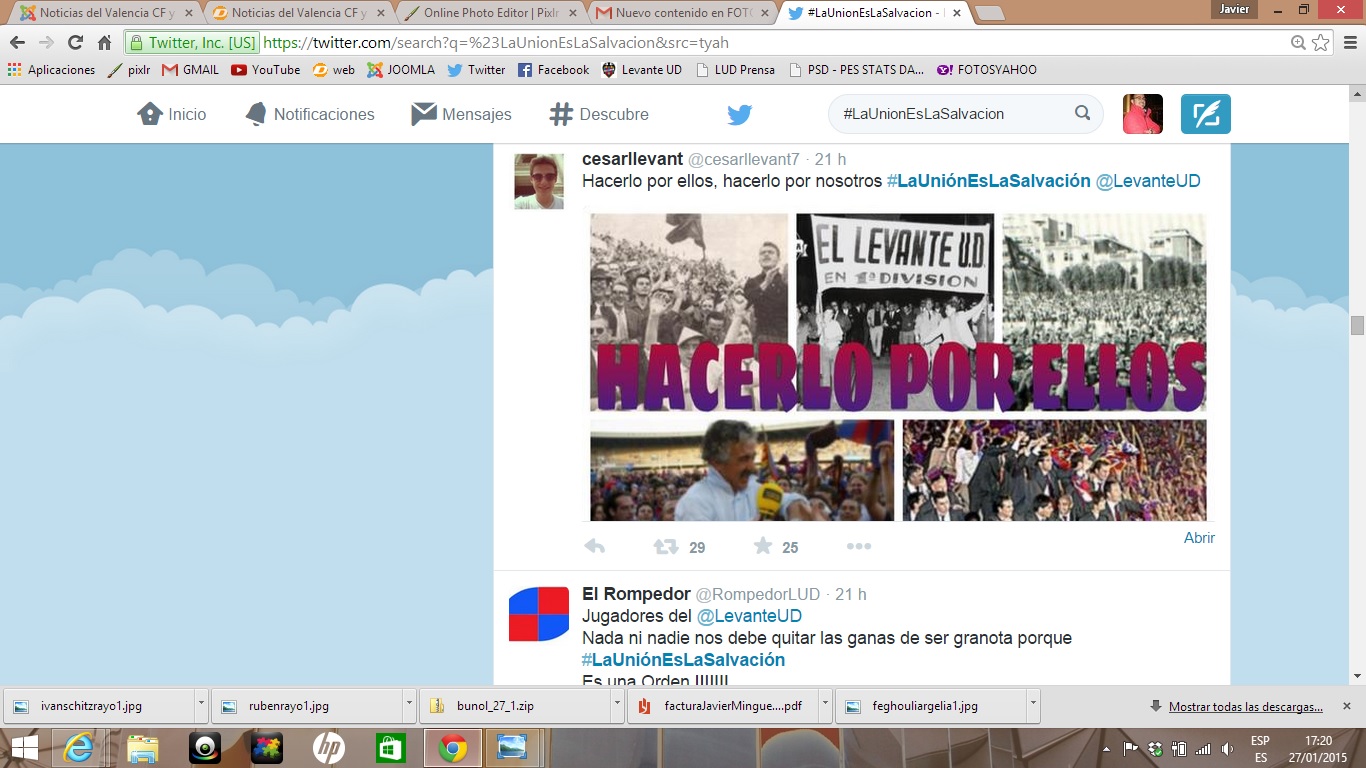Screen dimensions: 1366x768
Task: Reply to cesarllevant tweet
Action: (595, 546)
